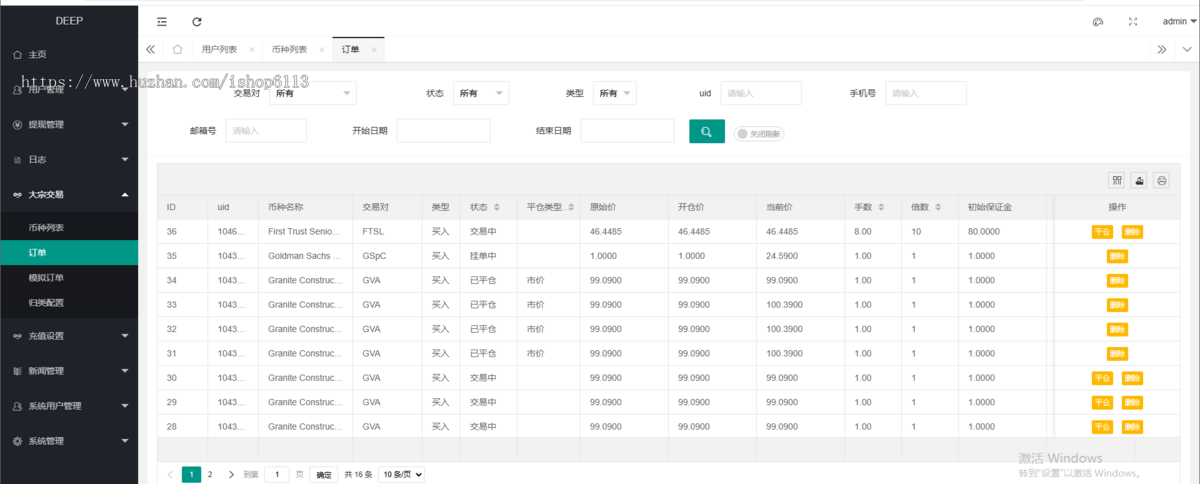1200x484 pixels.
Task: Switch to the 用户列表 tab
Action: (219, 49)
